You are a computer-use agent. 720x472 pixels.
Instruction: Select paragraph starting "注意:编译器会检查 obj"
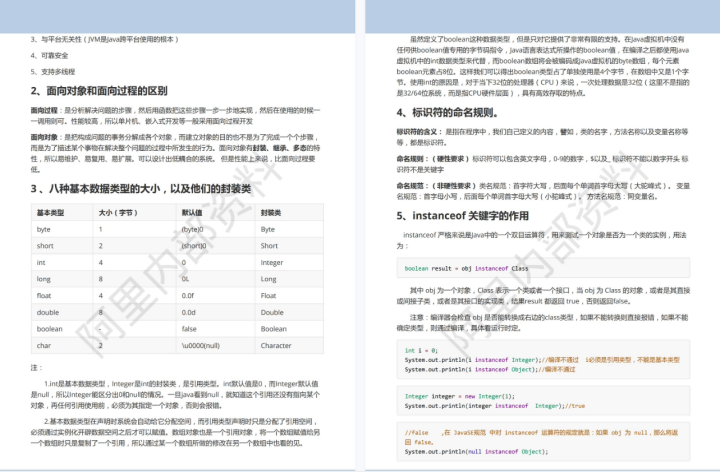point(542,323)
